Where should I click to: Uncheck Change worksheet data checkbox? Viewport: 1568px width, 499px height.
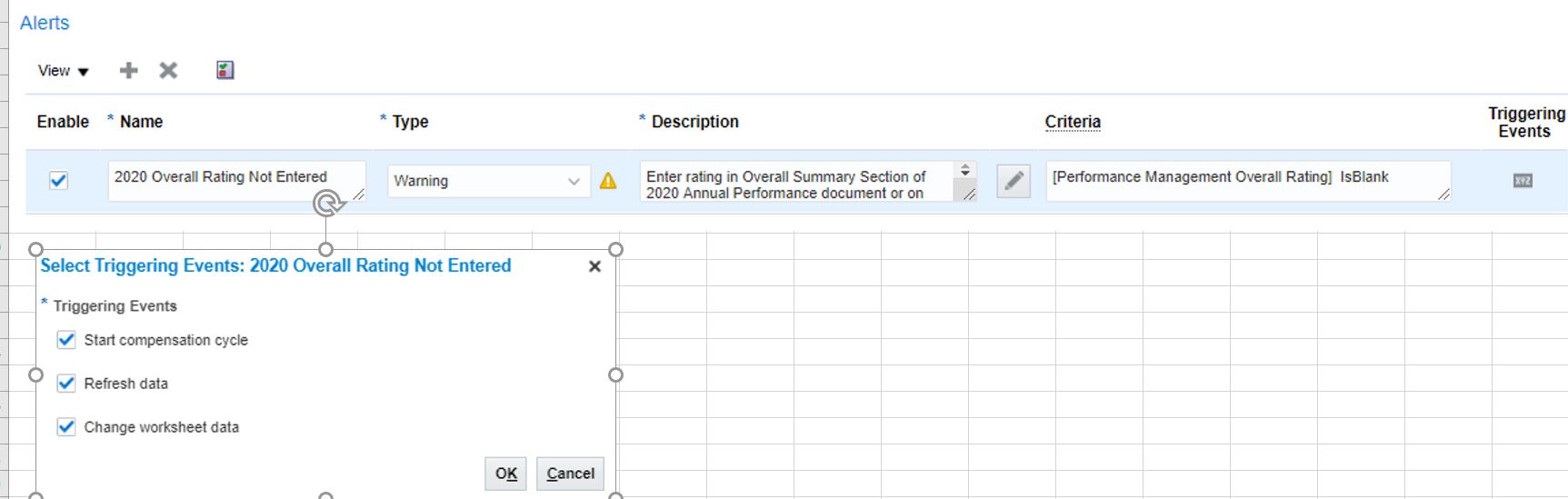(66, 427)
